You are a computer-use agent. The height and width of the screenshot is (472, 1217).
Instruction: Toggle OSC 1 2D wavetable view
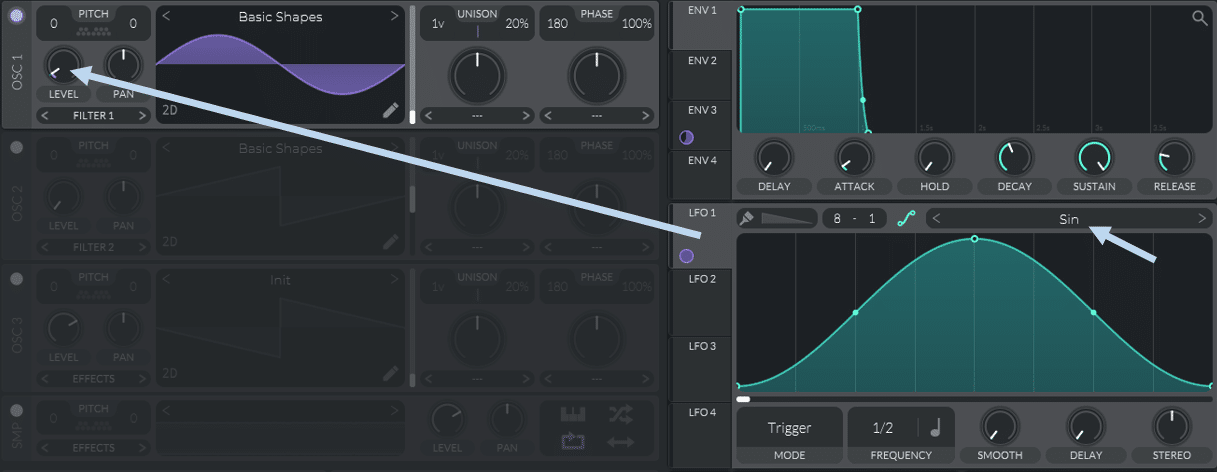tap(170, 110)
